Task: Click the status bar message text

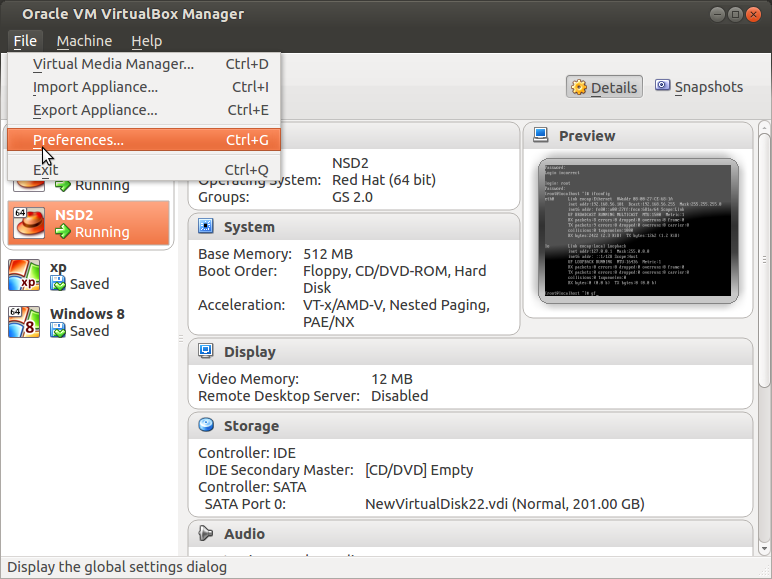Action: tap(117, 567)
